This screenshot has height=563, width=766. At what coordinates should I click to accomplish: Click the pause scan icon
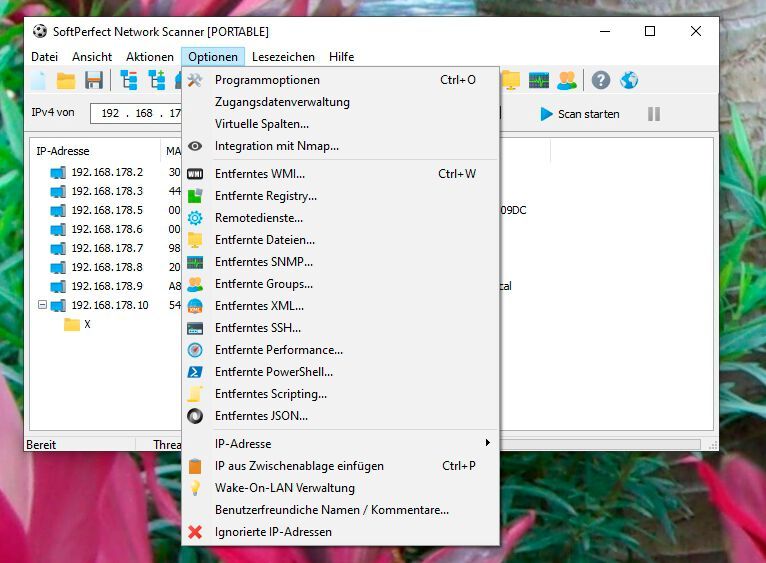tap(654, 114)
